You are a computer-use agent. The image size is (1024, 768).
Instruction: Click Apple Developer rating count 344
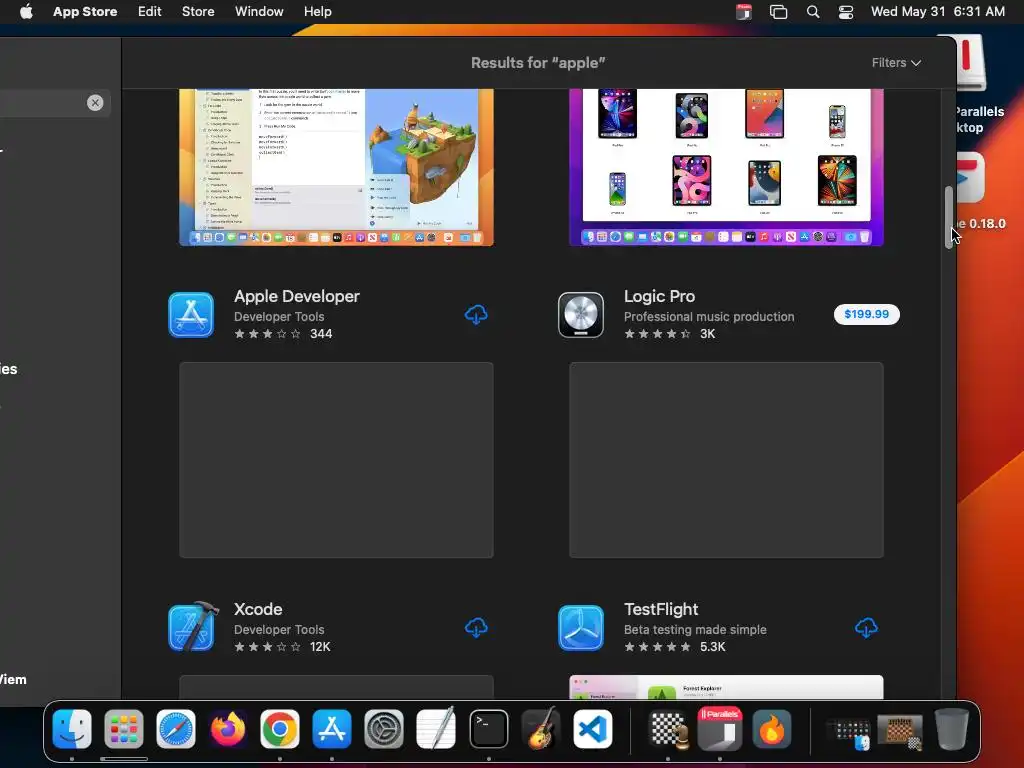coord(321,334)
